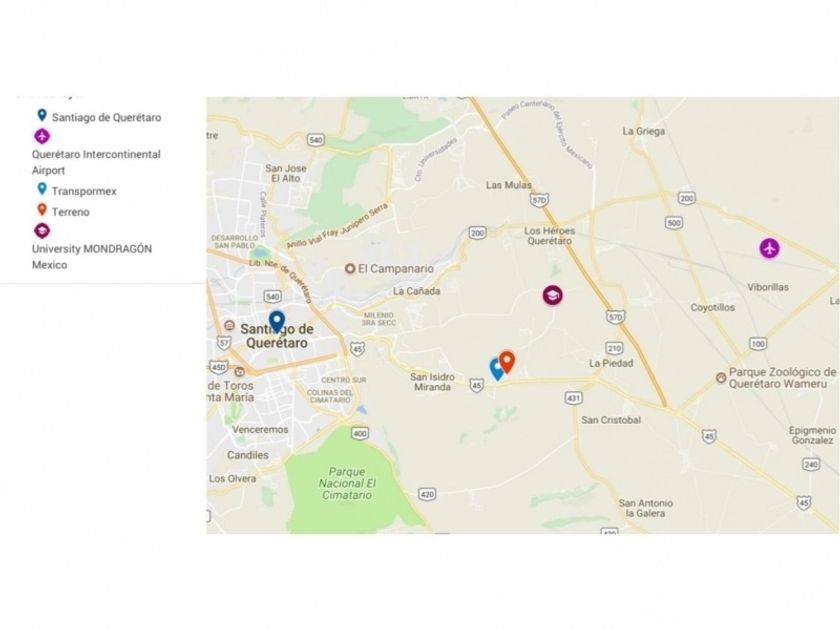The width and height of the screenshot is (840, 630).
Task: Click the CENTRO SUR map label
Action: tap(344, 380)
